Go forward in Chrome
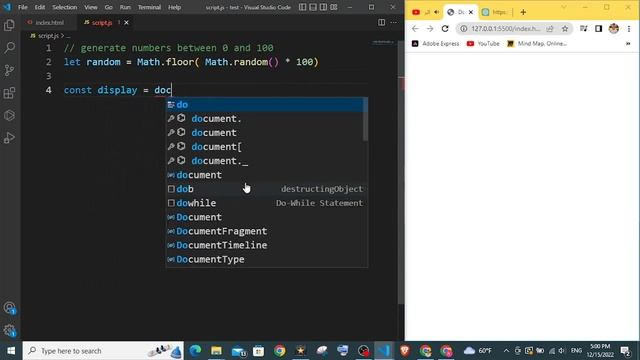This screenshot has height=360, width=640. pyautogui.click(x=430, y=29)
